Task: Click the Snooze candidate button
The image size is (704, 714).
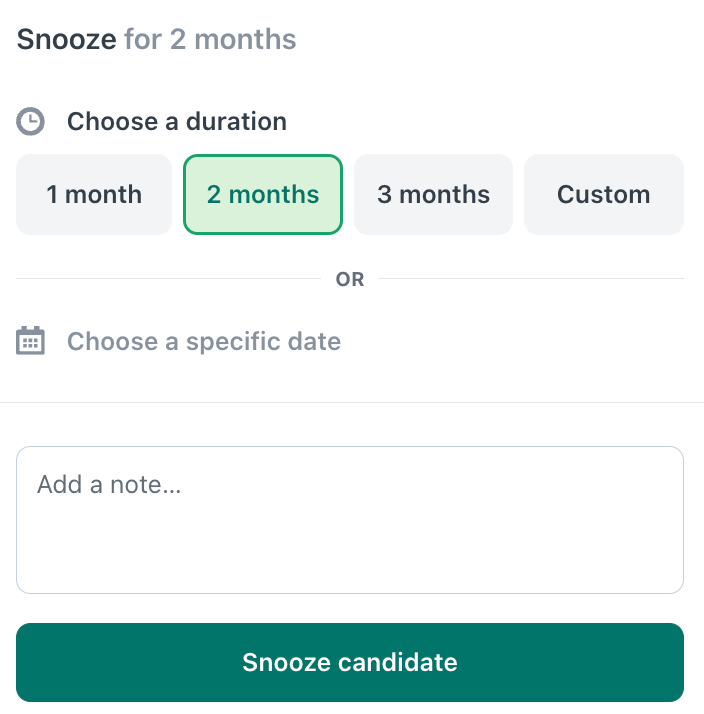Action: (350, 663)
